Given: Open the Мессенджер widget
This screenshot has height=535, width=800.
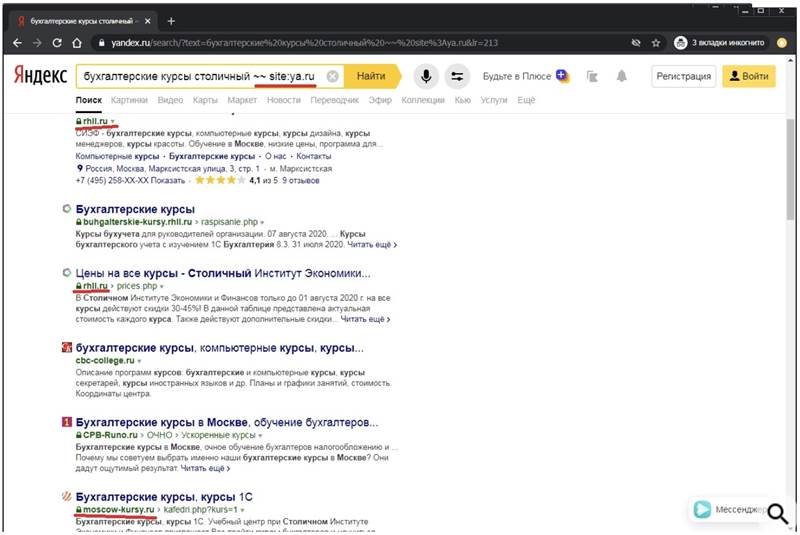Looking at the screenshot, I should tap(729, 509).
